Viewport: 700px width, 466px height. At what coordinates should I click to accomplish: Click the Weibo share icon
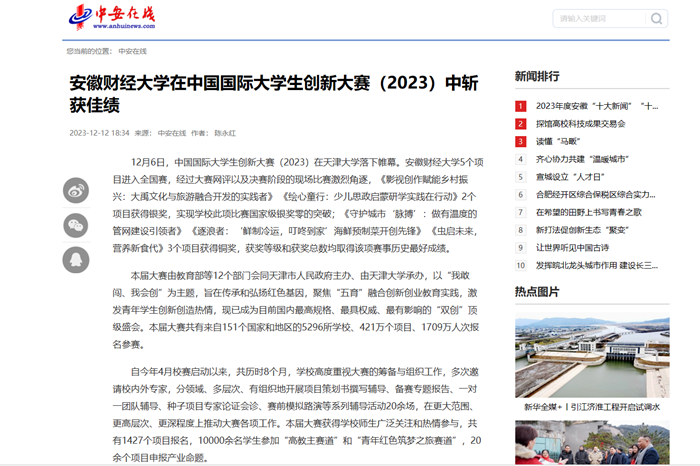(x=76, y=190)
